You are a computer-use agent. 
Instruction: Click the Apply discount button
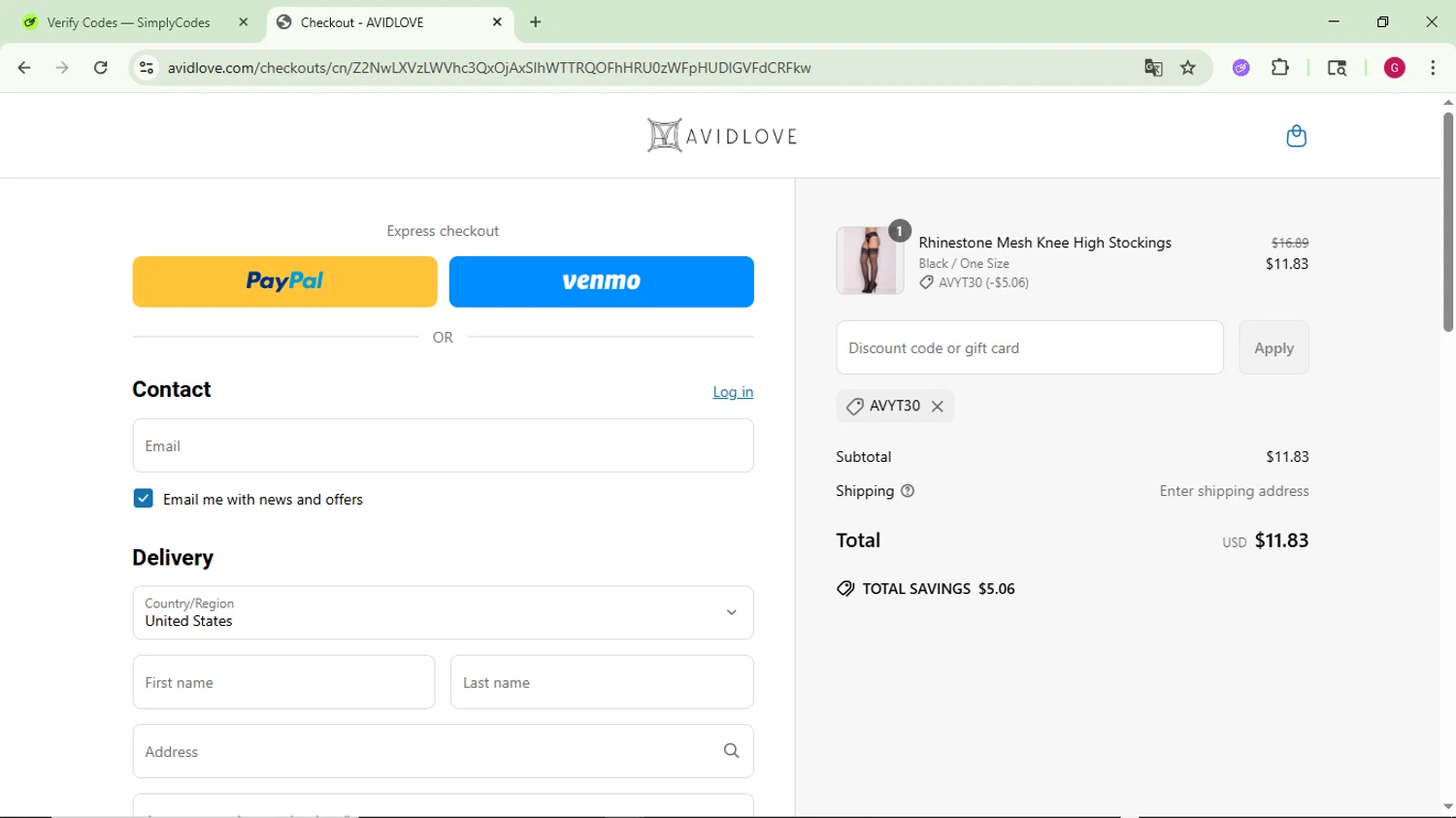tap(1274, 347)
